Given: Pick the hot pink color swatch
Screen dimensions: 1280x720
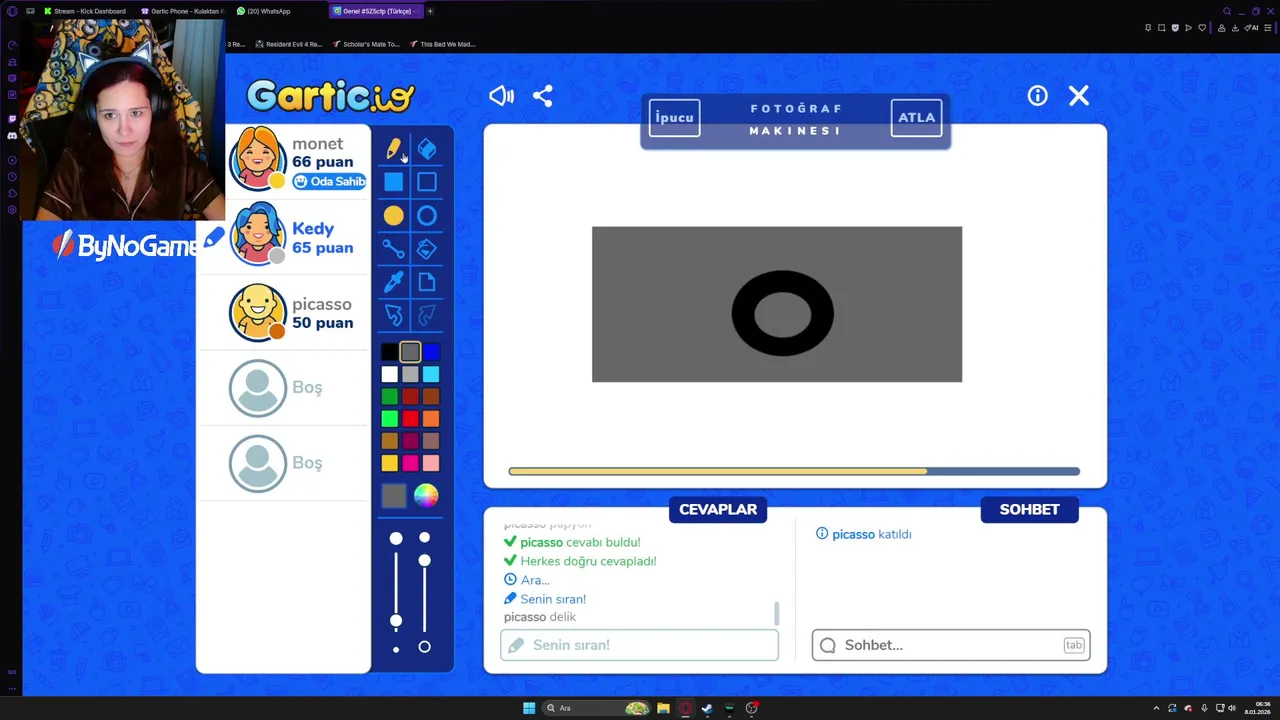Looking at the screenshot, I should [410, 463].
